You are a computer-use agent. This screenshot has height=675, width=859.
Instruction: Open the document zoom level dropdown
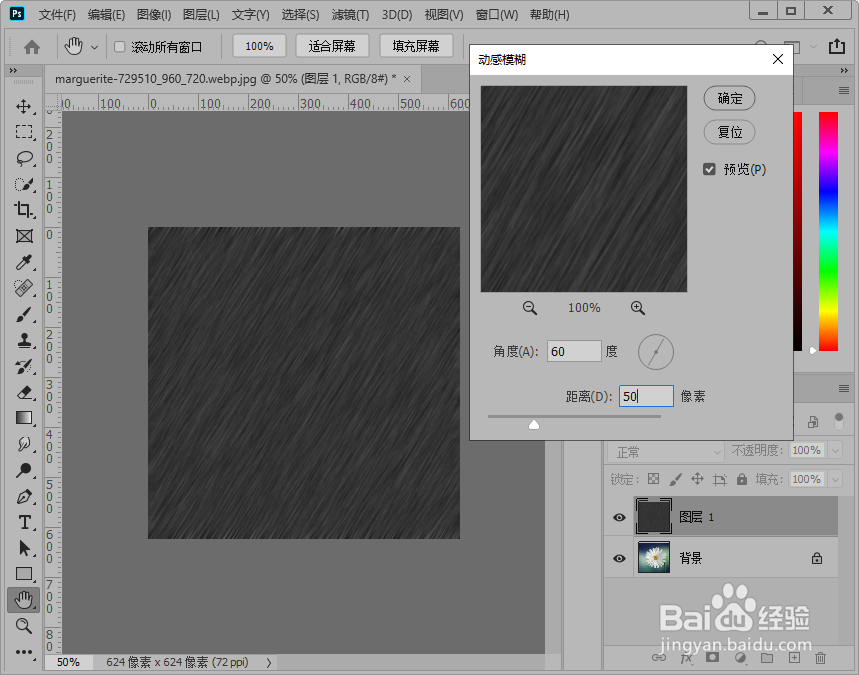69,661
